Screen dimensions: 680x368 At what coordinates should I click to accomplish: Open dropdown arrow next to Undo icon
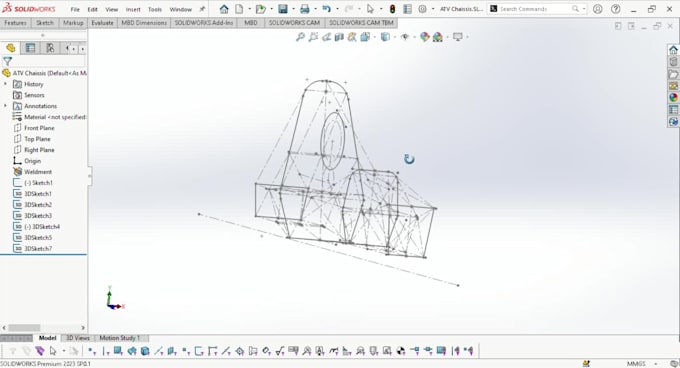click(x=337, y=9)
